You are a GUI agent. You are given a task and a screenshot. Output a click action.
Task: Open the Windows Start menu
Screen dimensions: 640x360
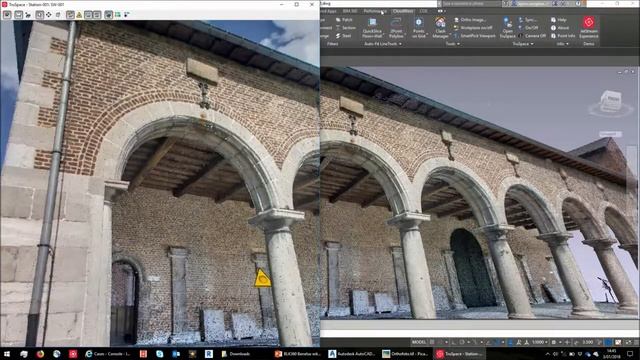pyautogui.click(x=7, y=354)
